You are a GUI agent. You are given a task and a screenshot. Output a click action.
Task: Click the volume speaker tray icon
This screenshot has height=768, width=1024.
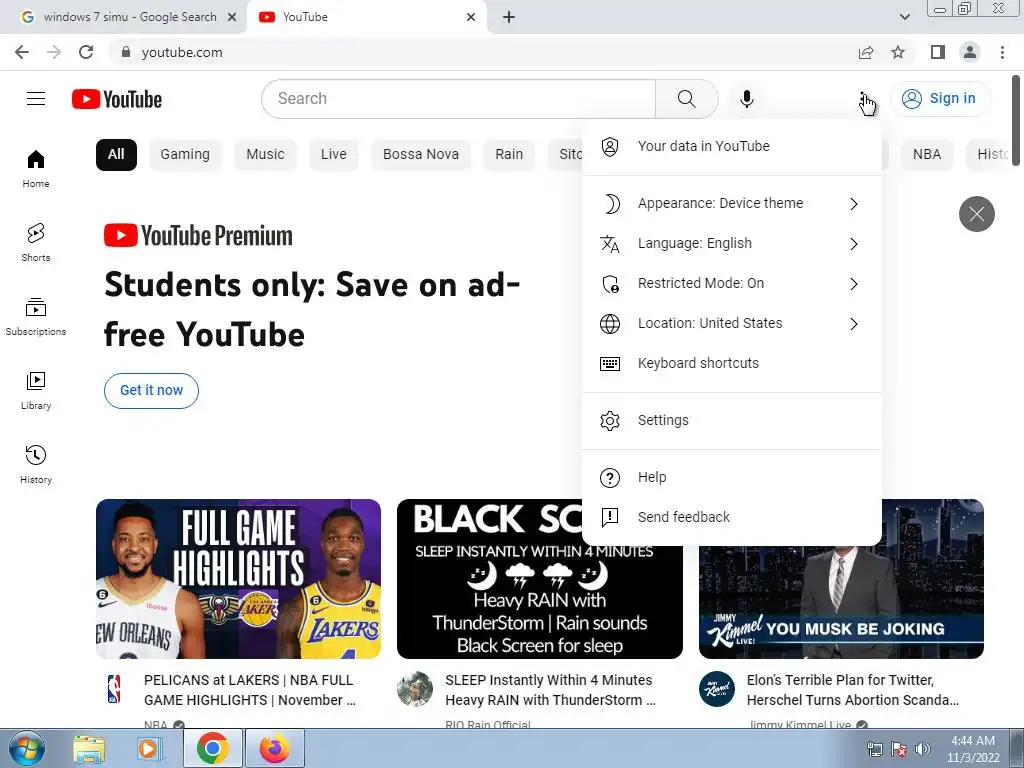[x=923, y=749]
